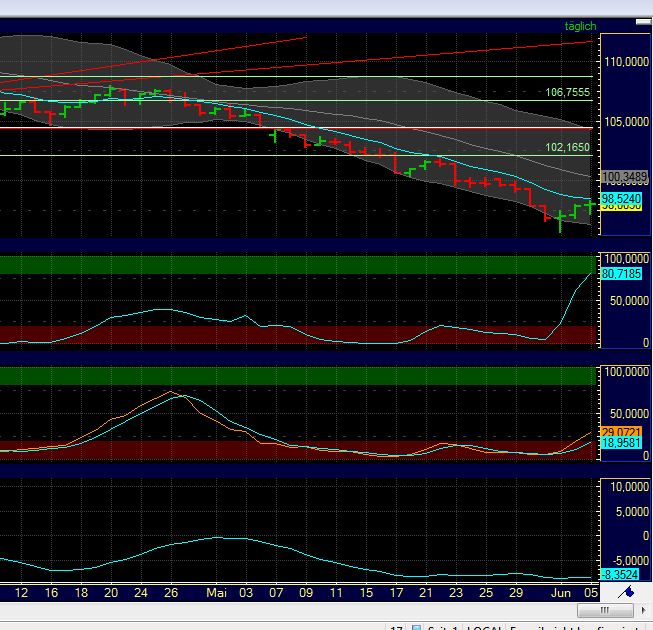The width and height of the screenshot is (653, 630).
Task: Click the blue flag icon beside the date axis
Action: pos(626,592)
